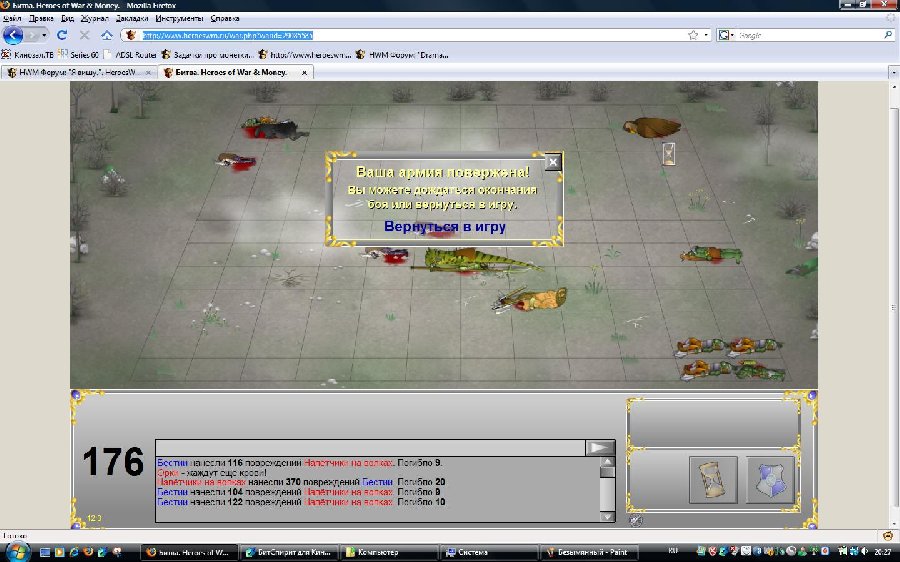Viewport: 900px width, 562px height.
Task: Open the 'Задачка про монетка' bookmark
Action: 207,55
